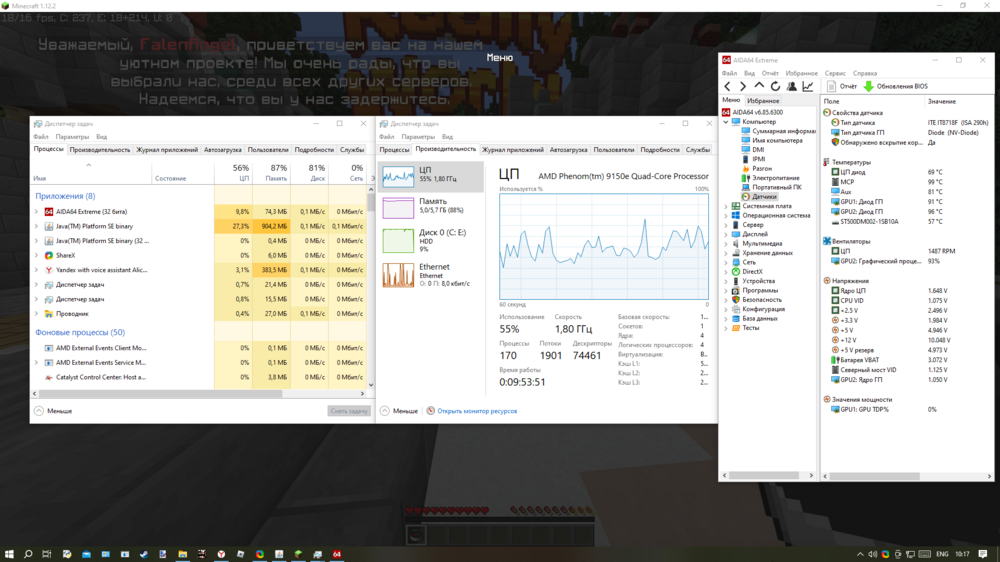The height and width of the screenshot is (562, 1000).
Task: Open AIDA64 taskbar icon
Action: [x=337, y=554]
